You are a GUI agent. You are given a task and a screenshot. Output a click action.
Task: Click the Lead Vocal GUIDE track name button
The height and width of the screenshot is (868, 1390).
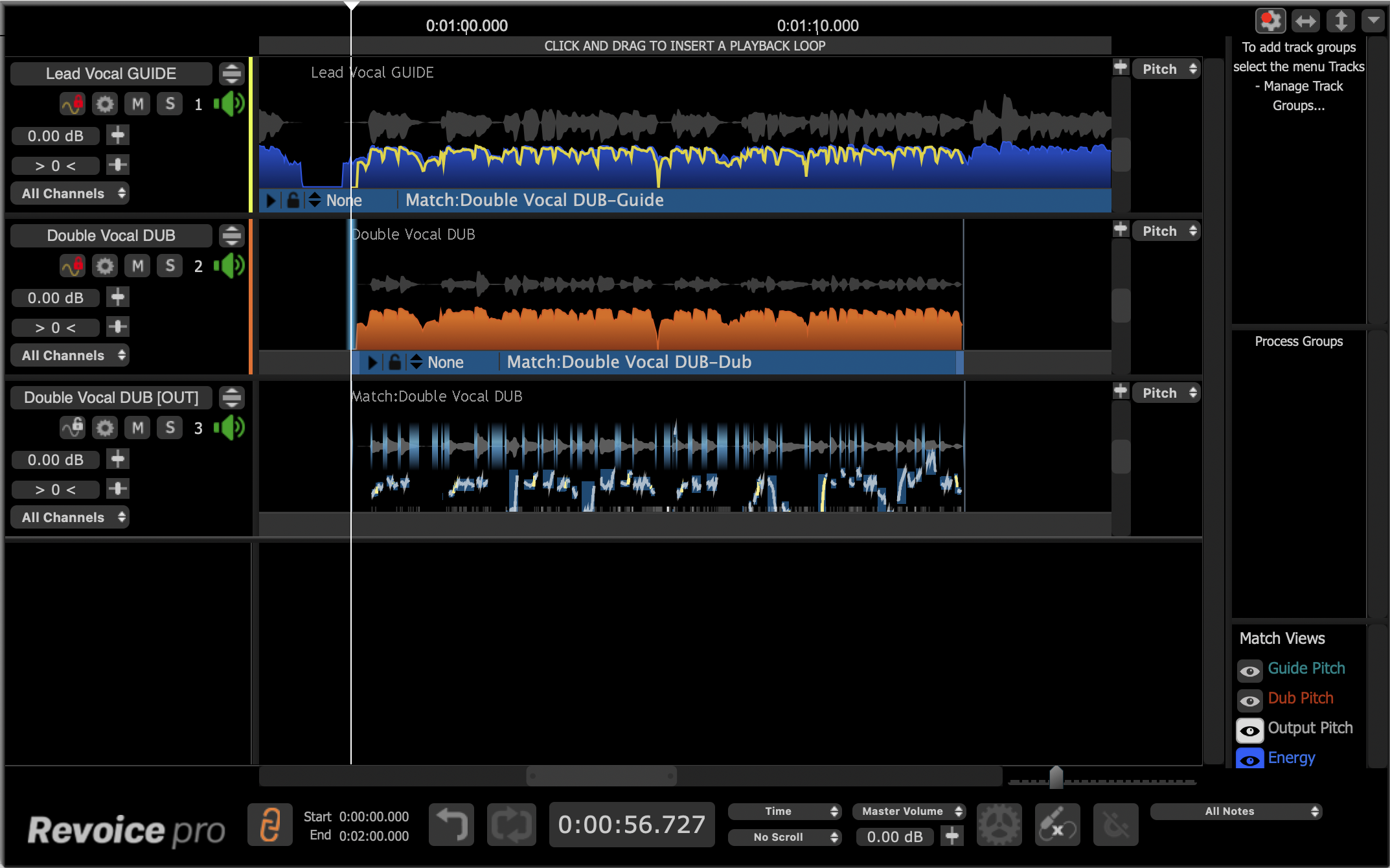click(x=111, y=74)
